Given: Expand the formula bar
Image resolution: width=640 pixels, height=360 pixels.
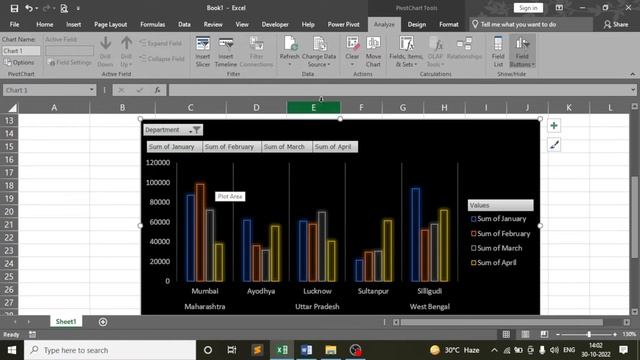Looking at the screenshot, I should [x=633, y=90].
